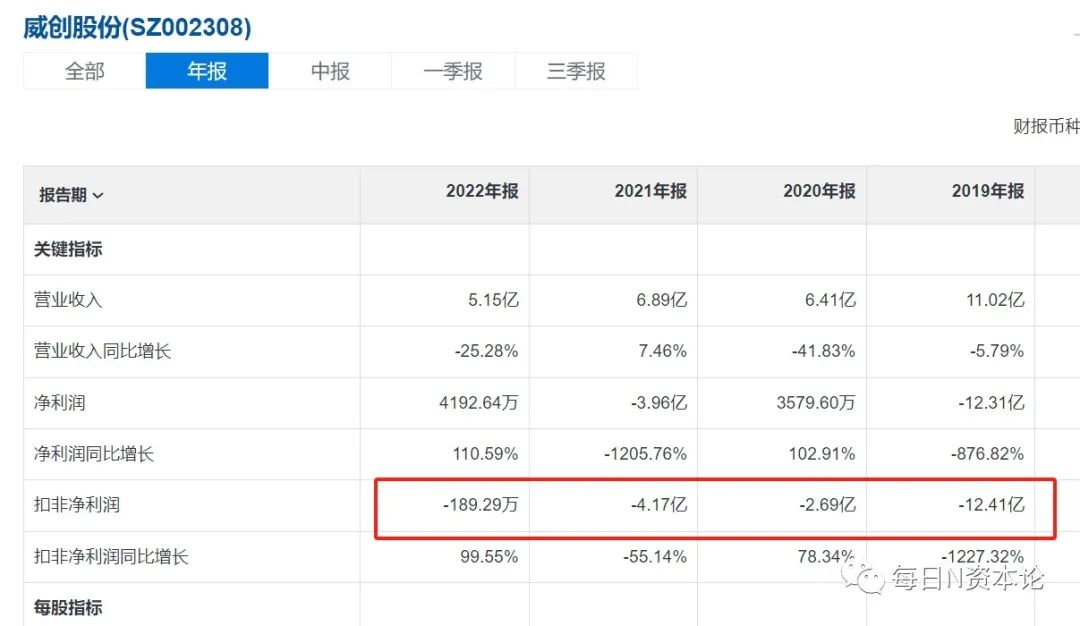1080x626 pixels.
Task: Open the 三季报 tab
Action: pyautogui.click(x=576, y=71)
